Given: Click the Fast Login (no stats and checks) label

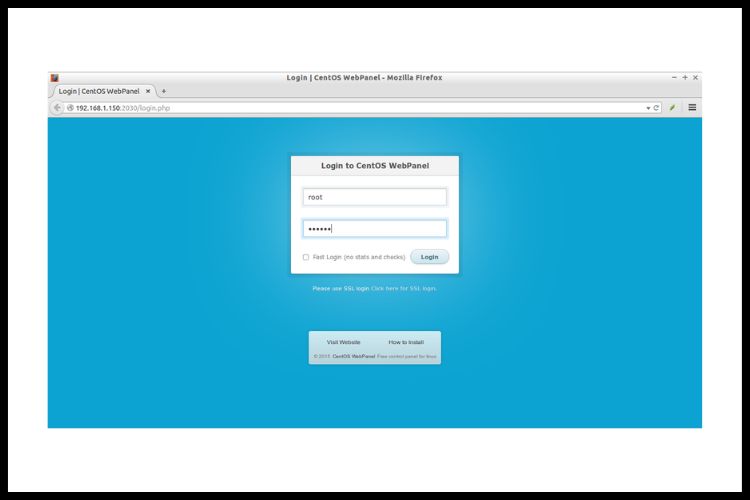Looking at the screenshot, I should pyautogui.click(x=358, y=257).
